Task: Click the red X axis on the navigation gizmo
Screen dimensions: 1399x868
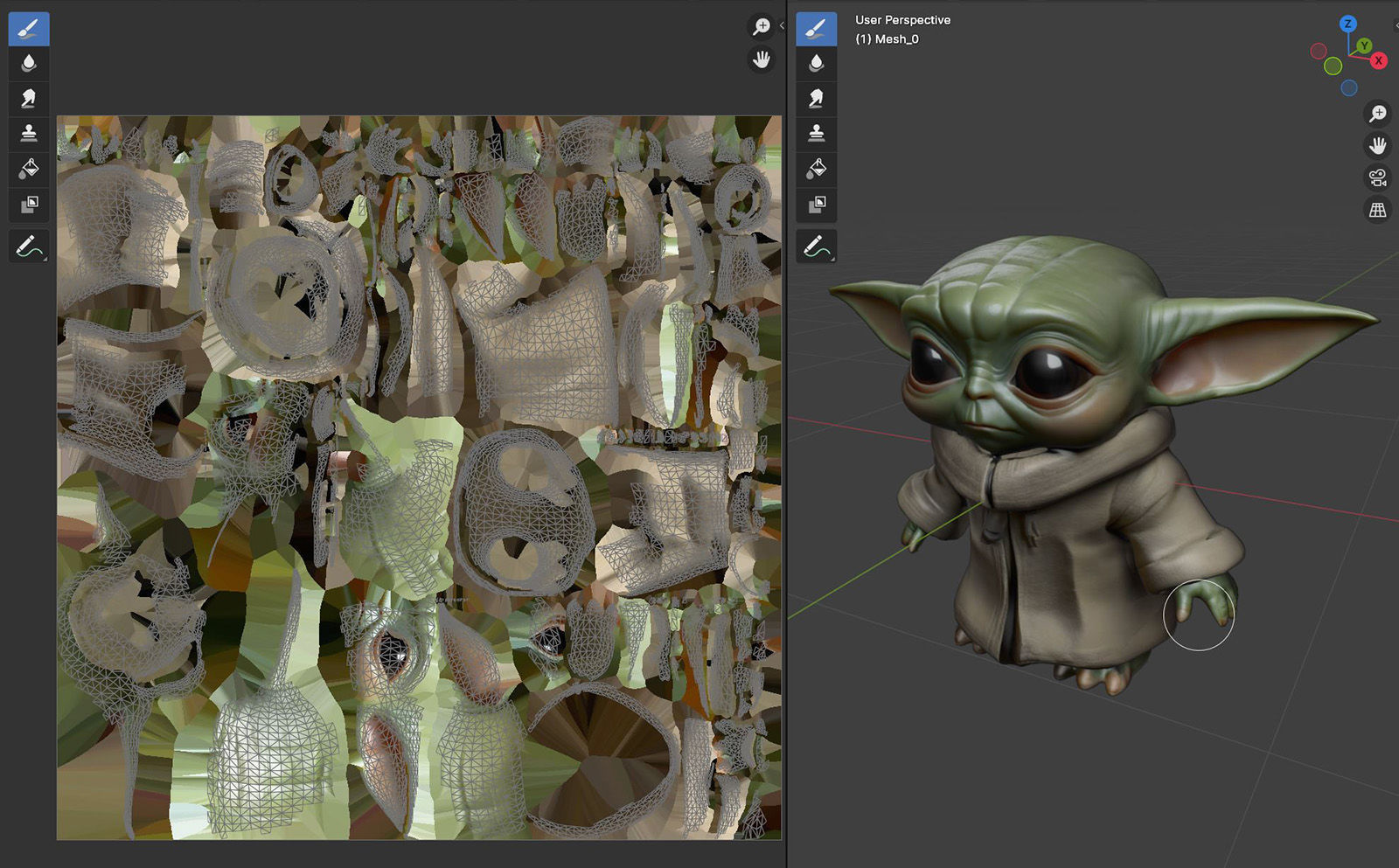Action: [x=1379, y=60]
